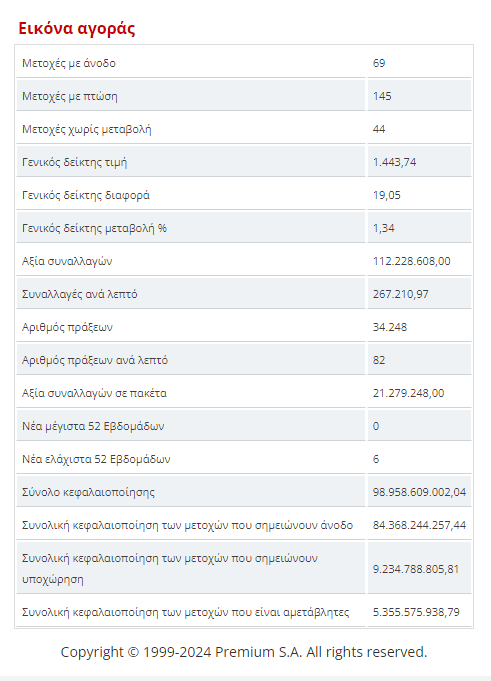The image size is (491, 681).
Task: Click the value 69 for rising stocks
Action: [379, 63]
